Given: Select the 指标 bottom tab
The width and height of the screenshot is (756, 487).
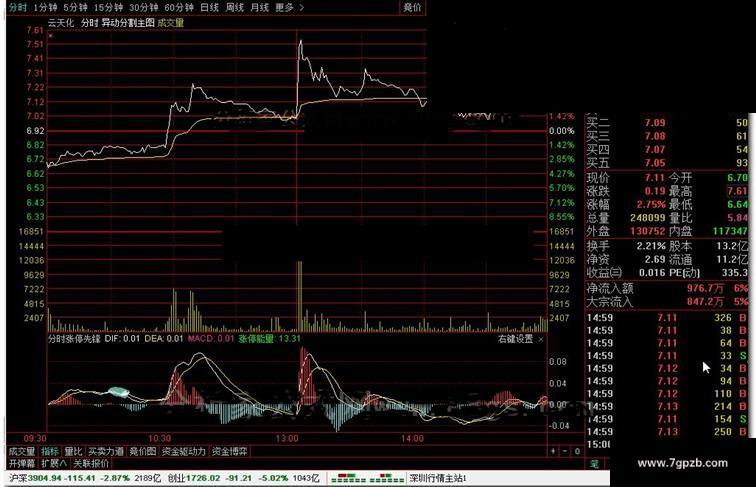Looking at the screenshot, I should click(50, 451).
